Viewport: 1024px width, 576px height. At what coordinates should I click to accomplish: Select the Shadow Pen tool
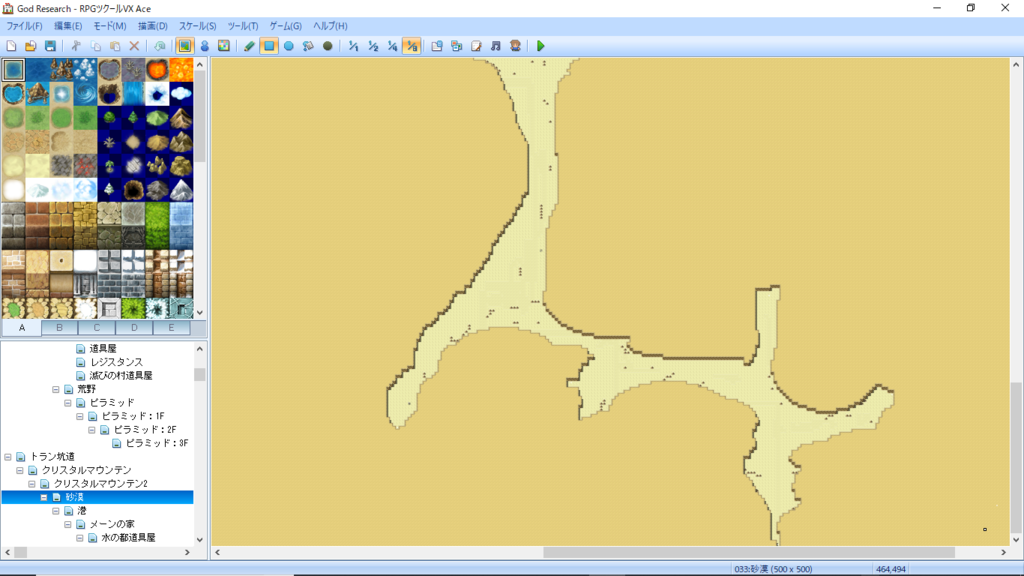(x=328, y=46)
